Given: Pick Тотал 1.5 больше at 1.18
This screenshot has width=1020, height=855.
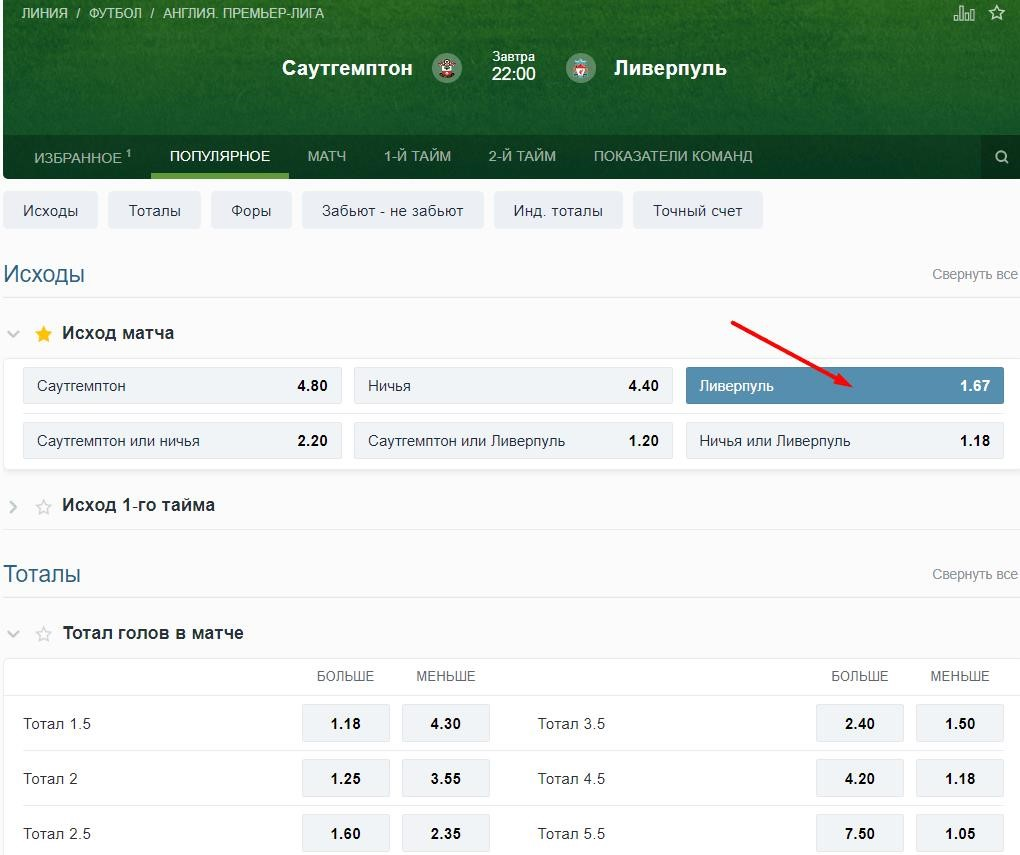Looking at the screenshot, I should (x=345, y=724).
